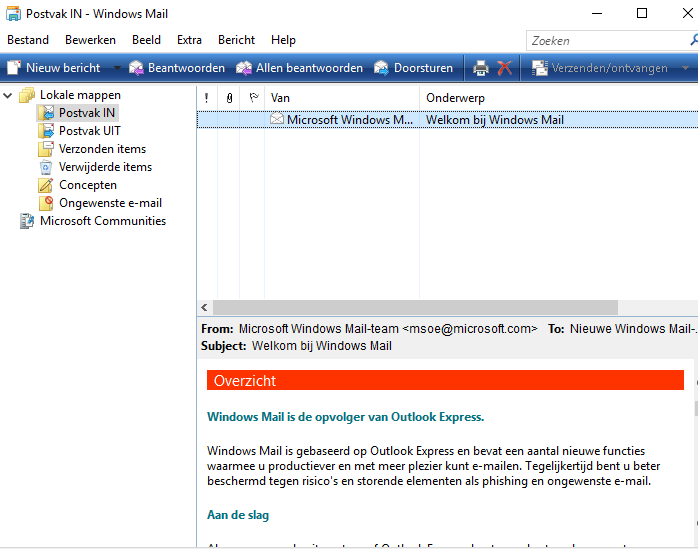Collapse the Lokale mappen tree node
Screen dimensions: 698x549
pos(9,95)
